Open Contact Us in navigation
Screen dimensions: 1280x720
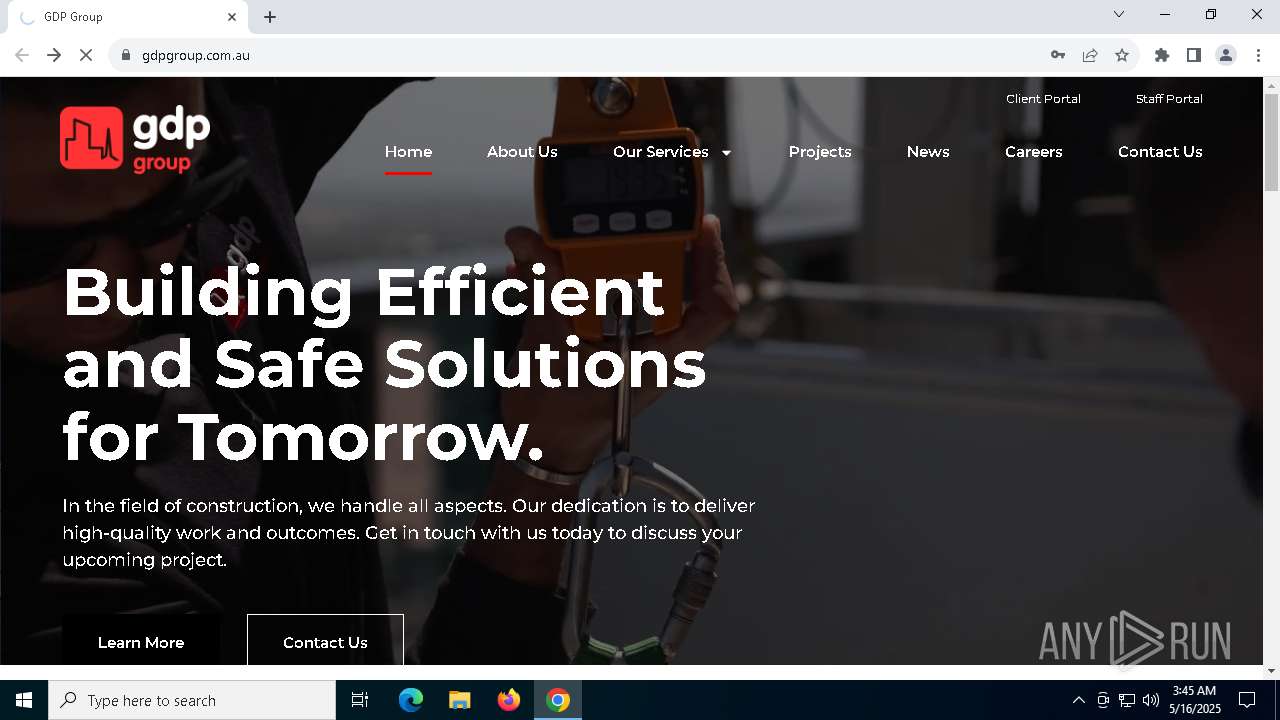pyautogui.click(x=1160, y=152)
